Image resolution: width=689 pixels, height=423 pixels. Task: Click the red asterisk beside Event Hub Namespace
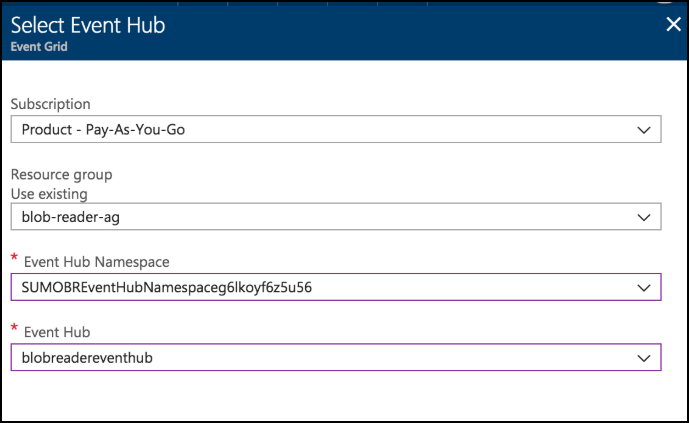tap(14, 260)
